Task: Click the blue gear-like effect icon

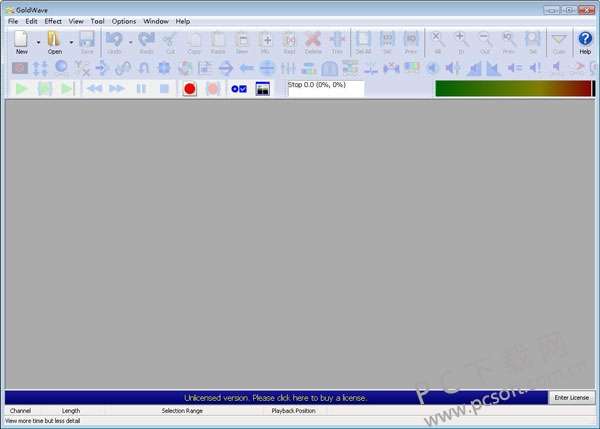Action: 164,68
